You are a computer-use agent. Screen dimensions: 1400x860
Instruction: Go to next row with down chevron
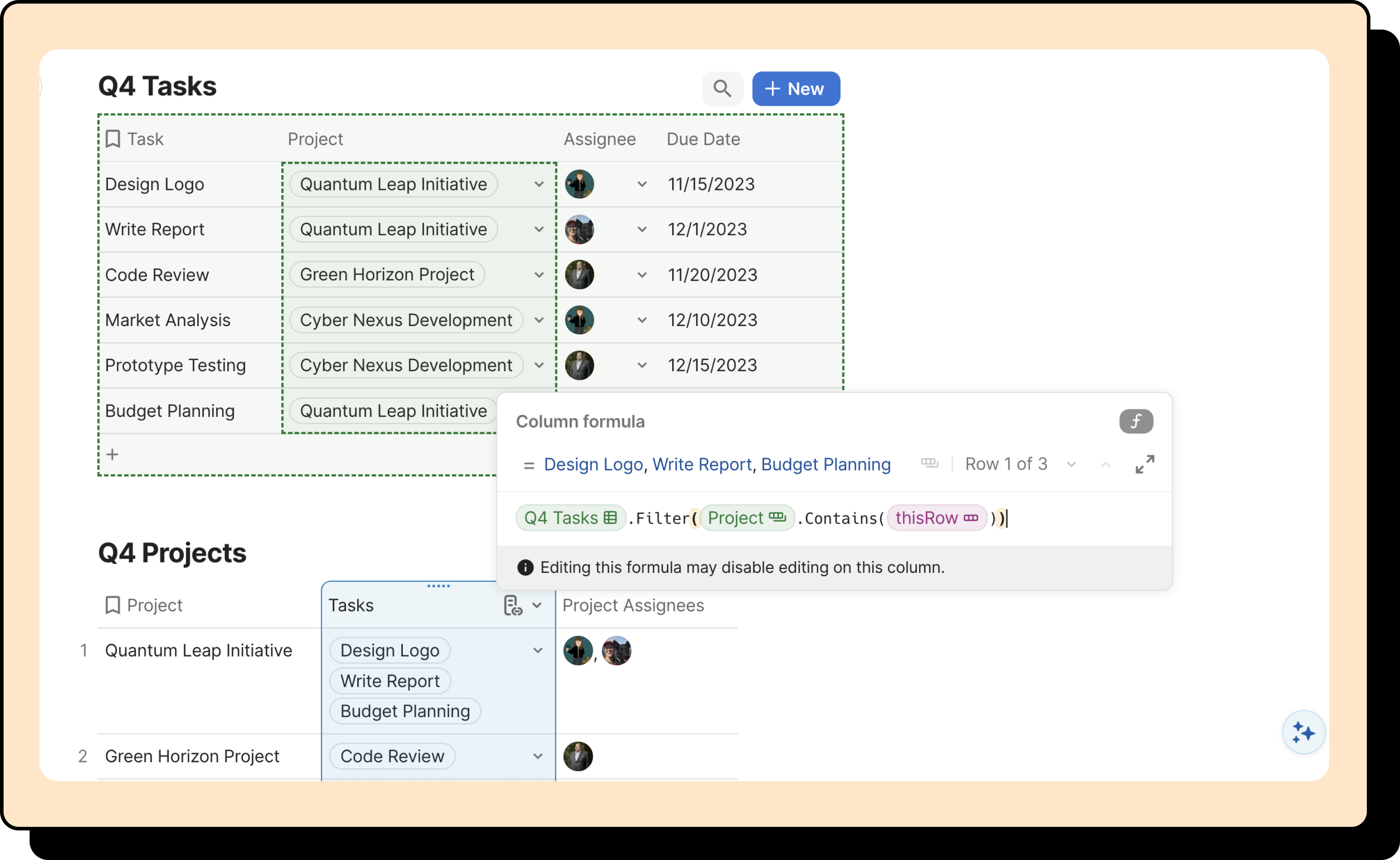coord(1071,464)
